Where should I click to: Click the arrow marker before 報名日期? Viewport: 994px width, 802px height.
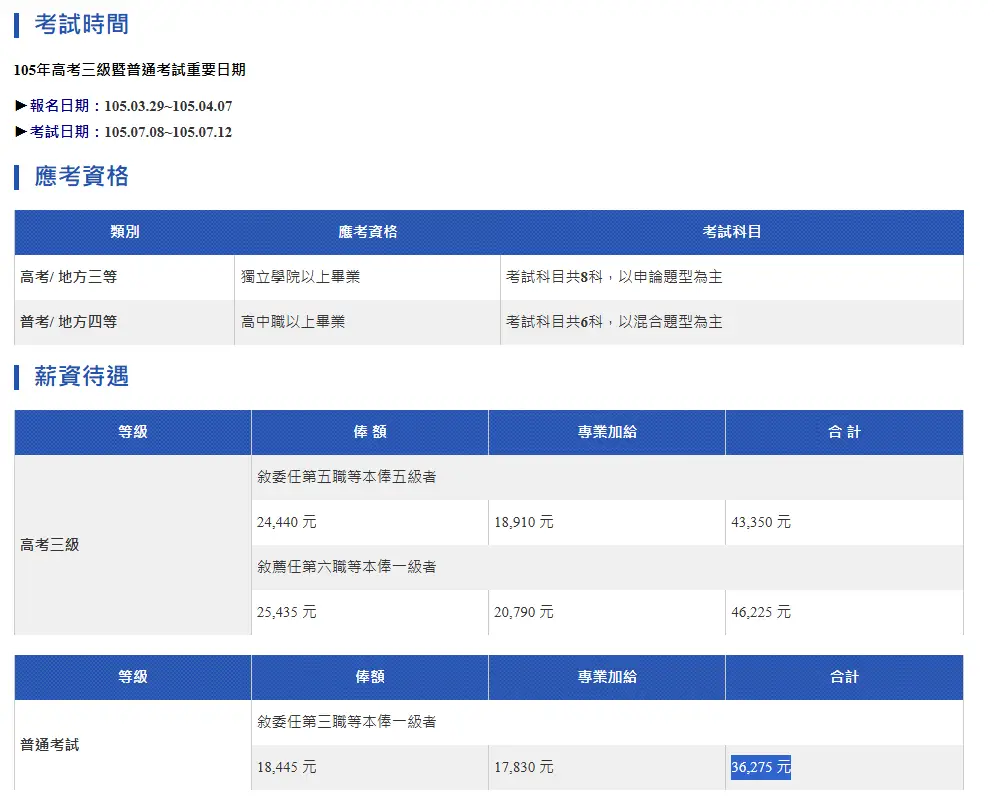pos(21,106)
